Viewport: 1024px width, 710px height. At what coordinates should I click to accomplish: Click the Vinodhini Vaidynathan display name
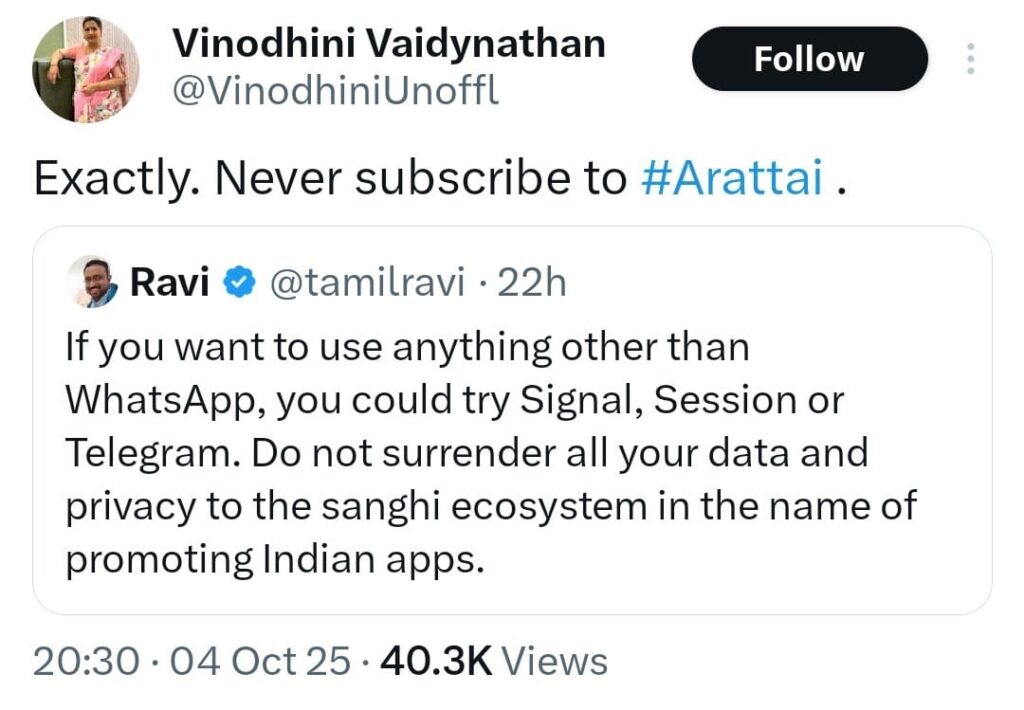[x=389, y=44]
